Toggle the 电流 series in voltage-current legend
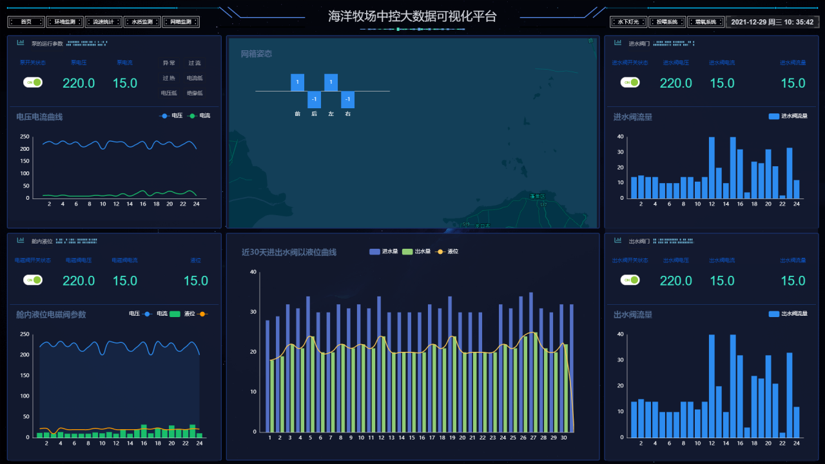This screenshot has height=465, width=826. [194, 116]
